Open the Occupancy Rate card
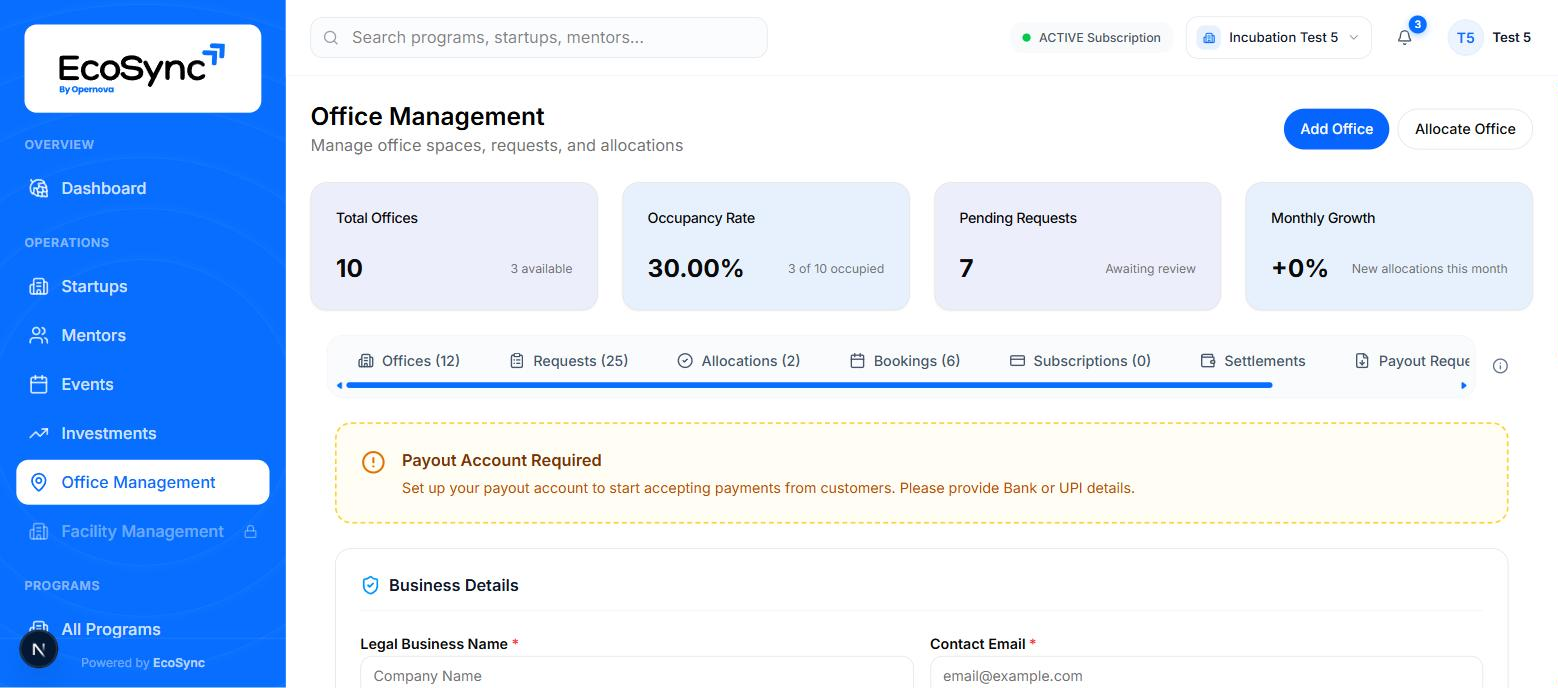This screenshot has width=1558, height=688. [766, 246]
